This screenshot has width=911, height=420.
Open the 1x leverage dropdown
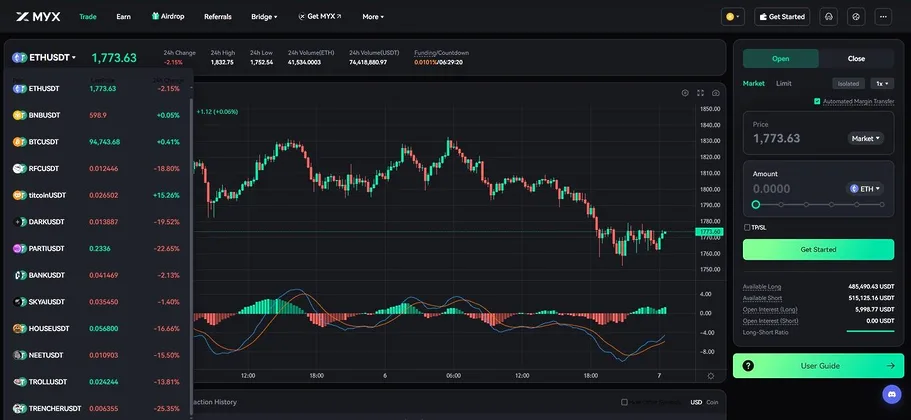click(880, 84)
